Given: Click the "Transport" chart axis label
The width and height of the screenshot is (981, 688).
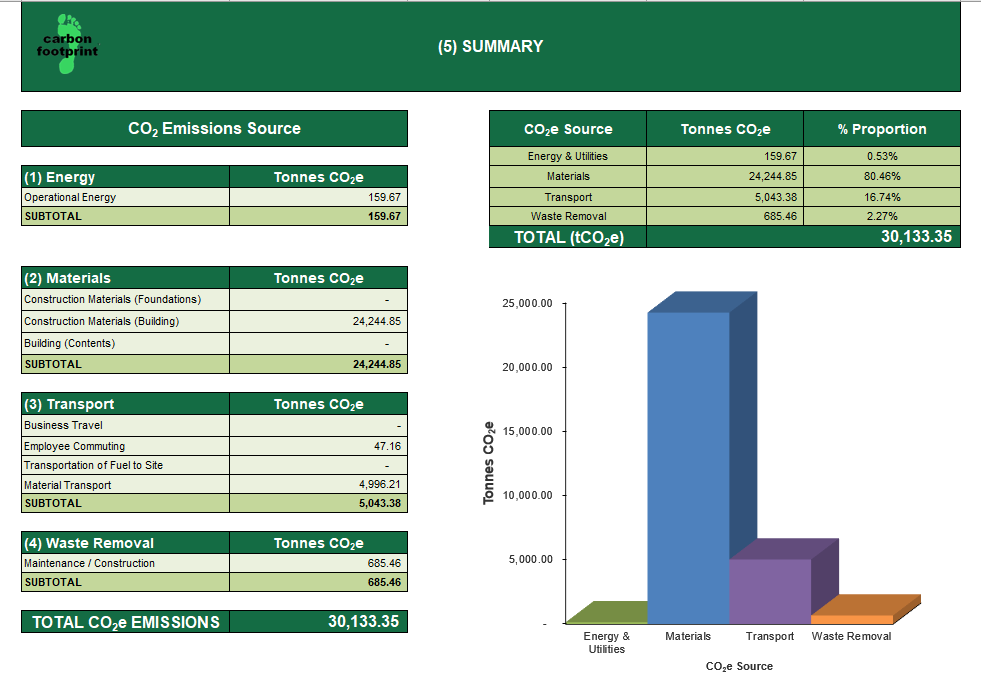Looking at the screenshot, I should pos(770,636).
